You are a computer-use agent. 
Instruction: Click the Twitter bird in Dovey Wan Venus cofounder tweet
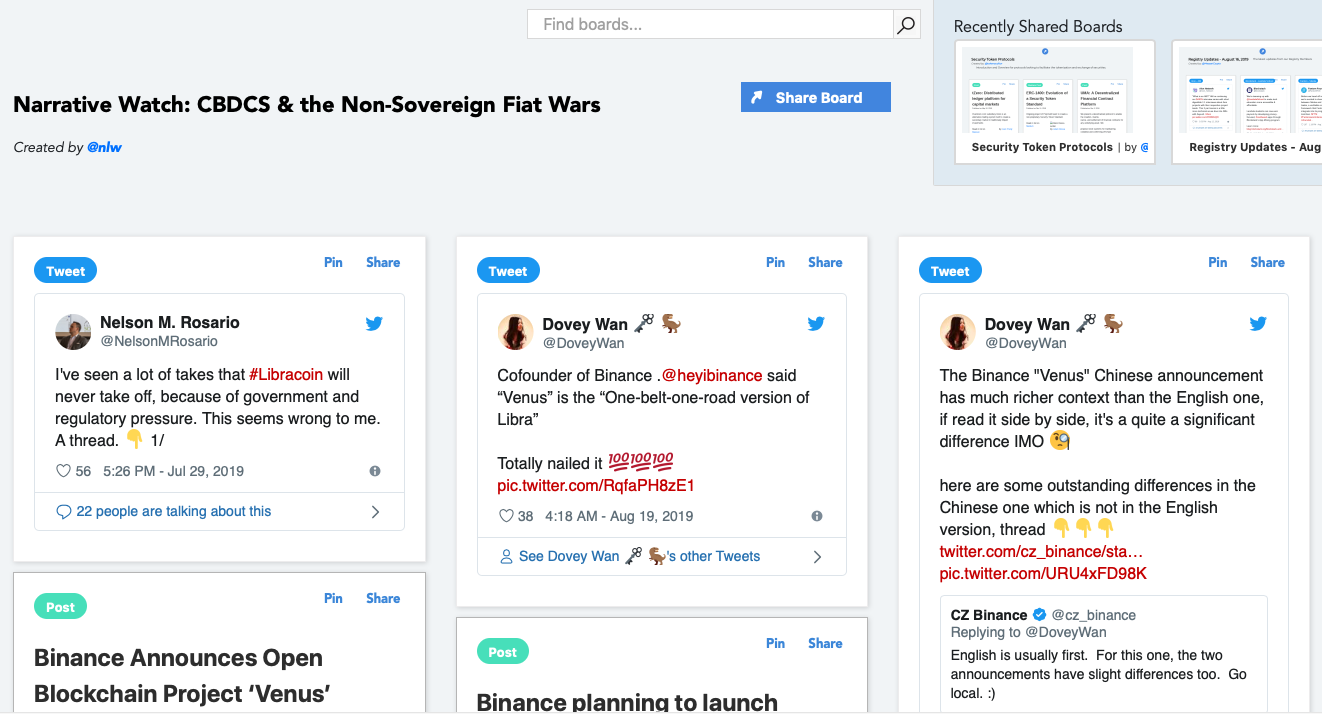coord(816,324)
